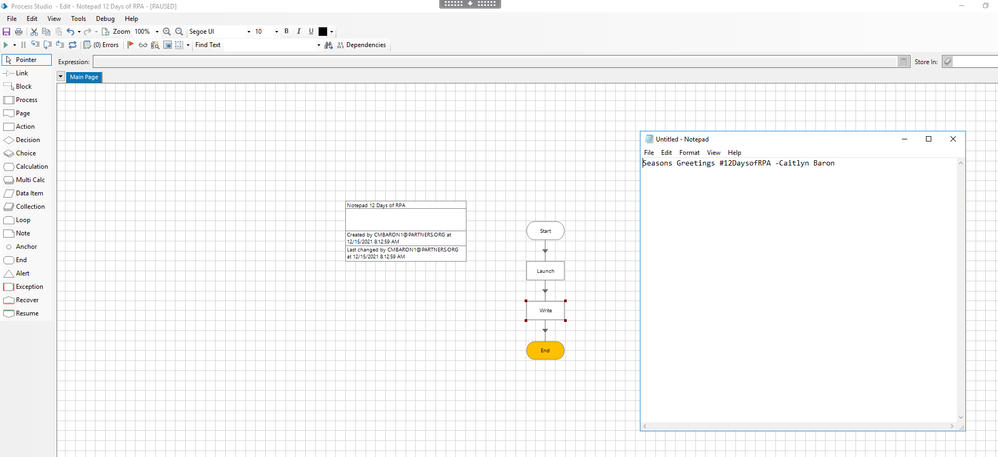Open the Debug menu
Viewport: 998px width, 457px height.
click(x=106, y=19)
